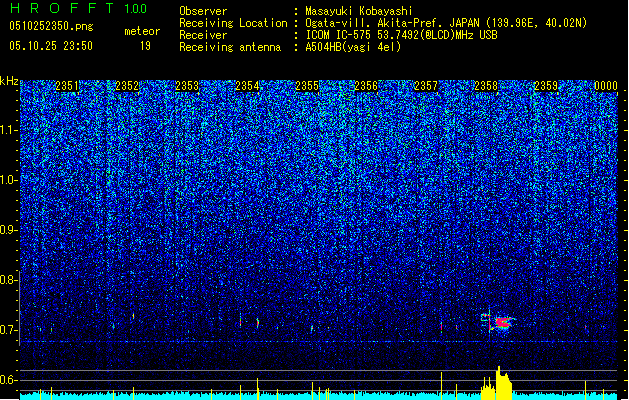Click the 2359 time marker
629x400 pixels.
point(546,85)
